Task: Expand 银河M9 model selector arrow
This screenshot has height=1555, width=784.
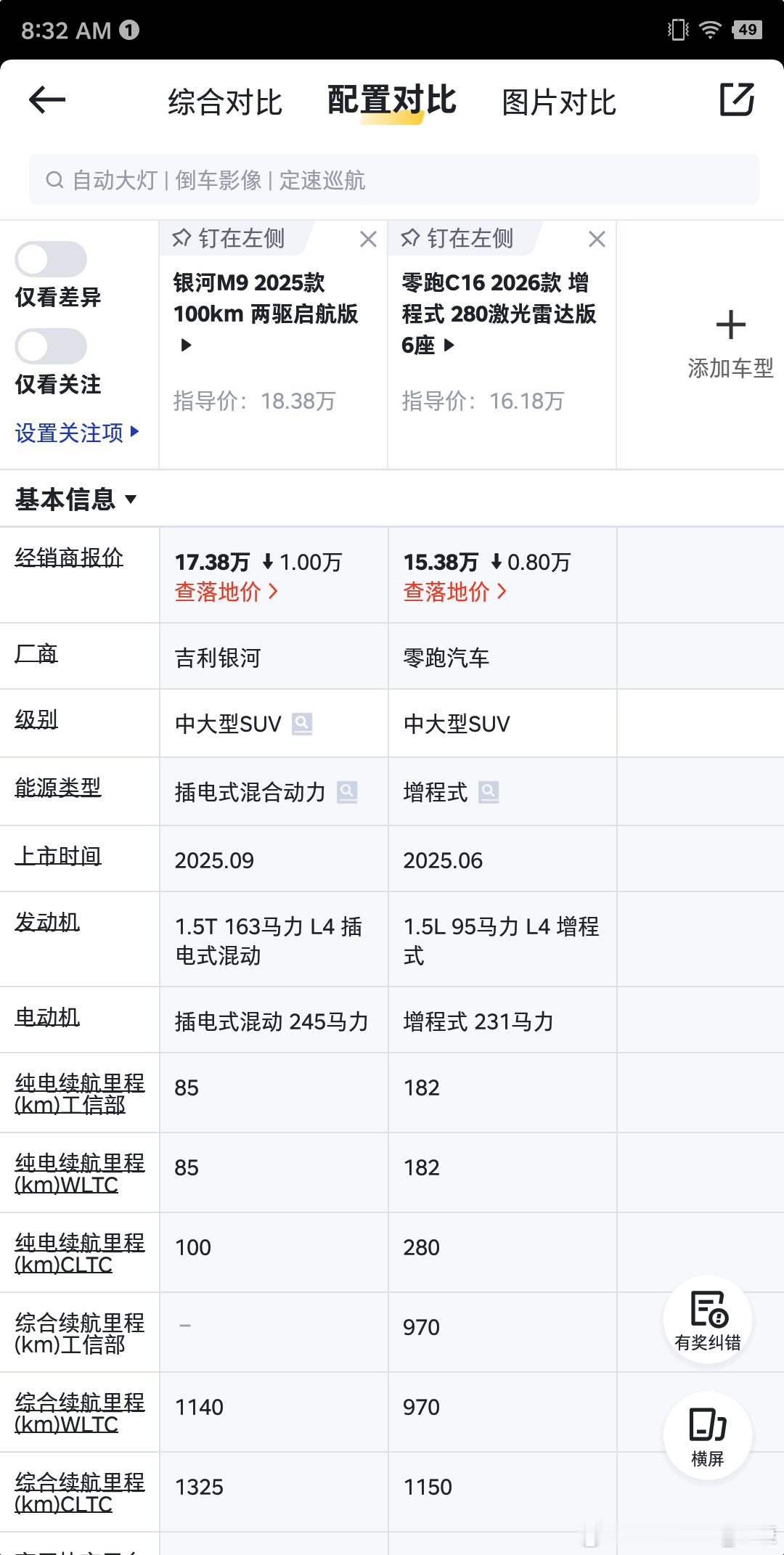Action: coord(186,345)
